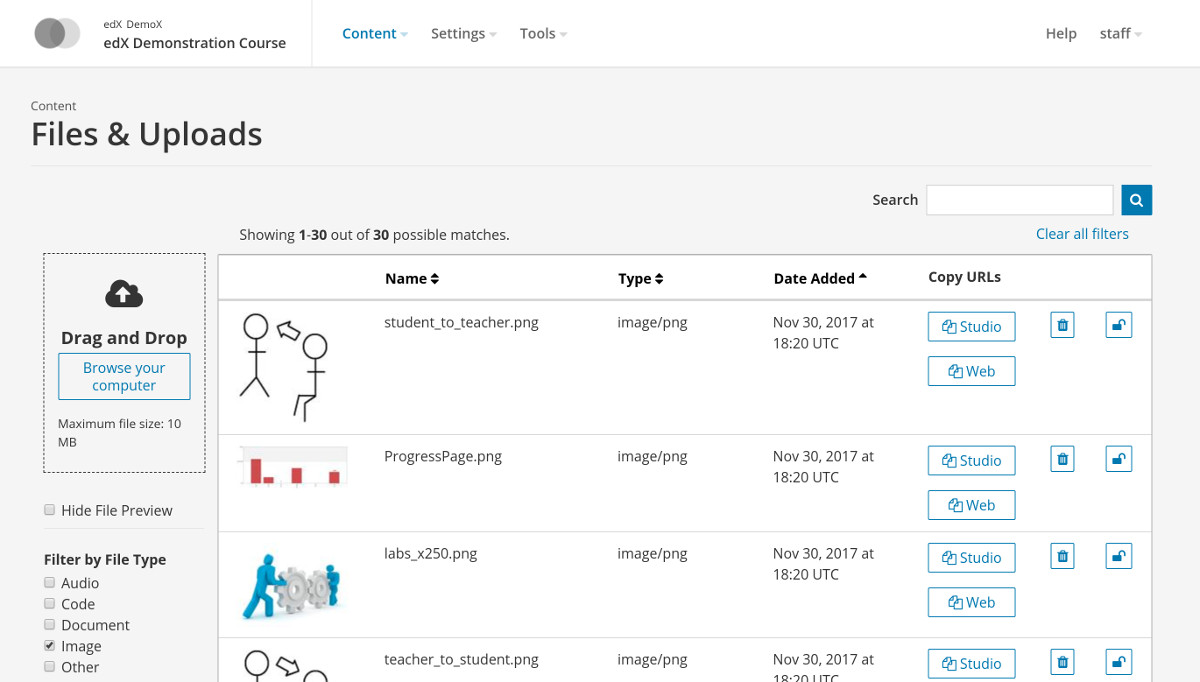Lock teacher_to_student.png via its padlock icon
Image resolution: width=1200 pixels, height=682 pixels.
point(1118,661)
